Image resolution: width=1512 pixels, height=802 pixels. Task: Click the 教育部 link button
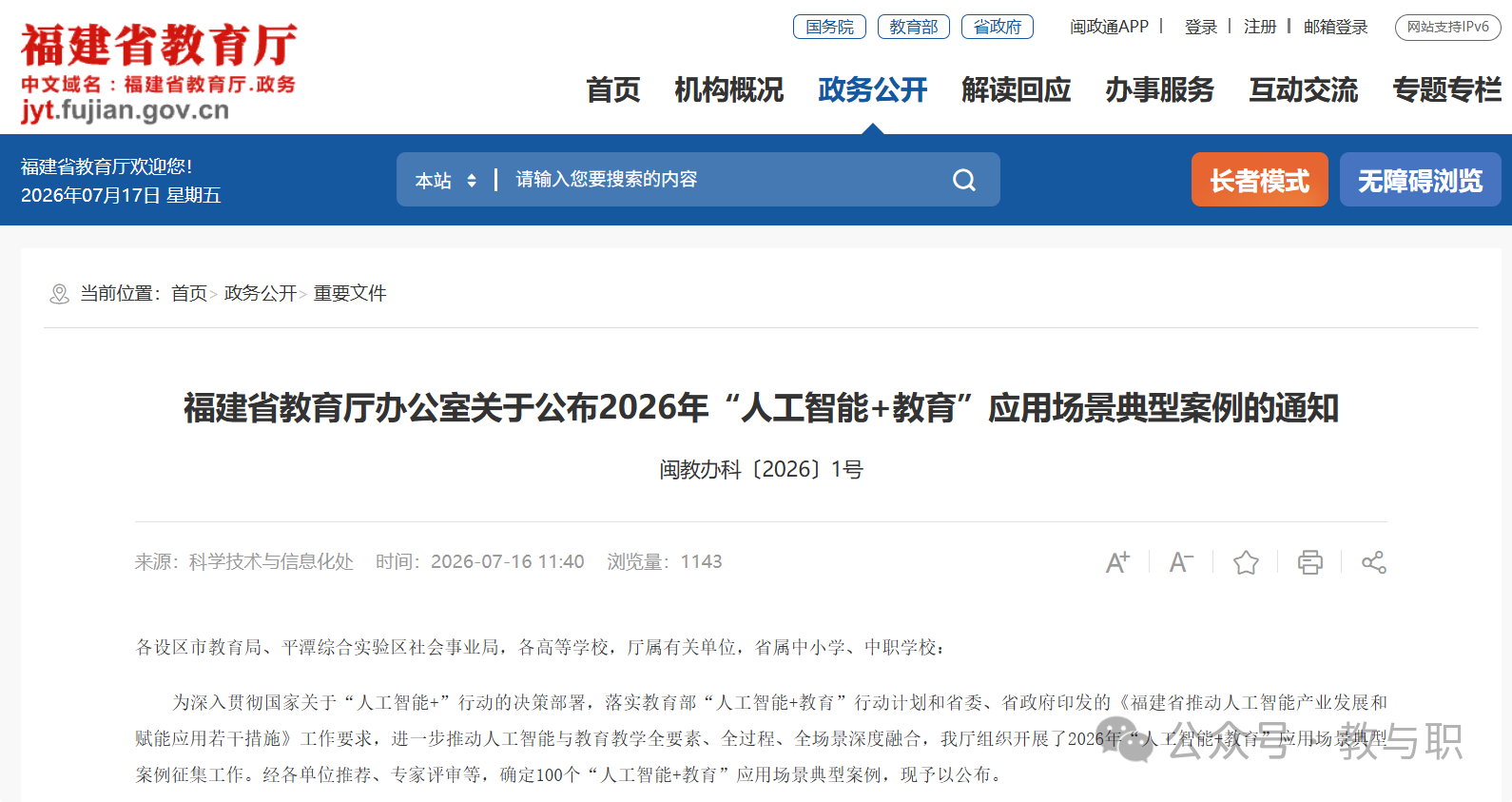[x=913, y=27]
